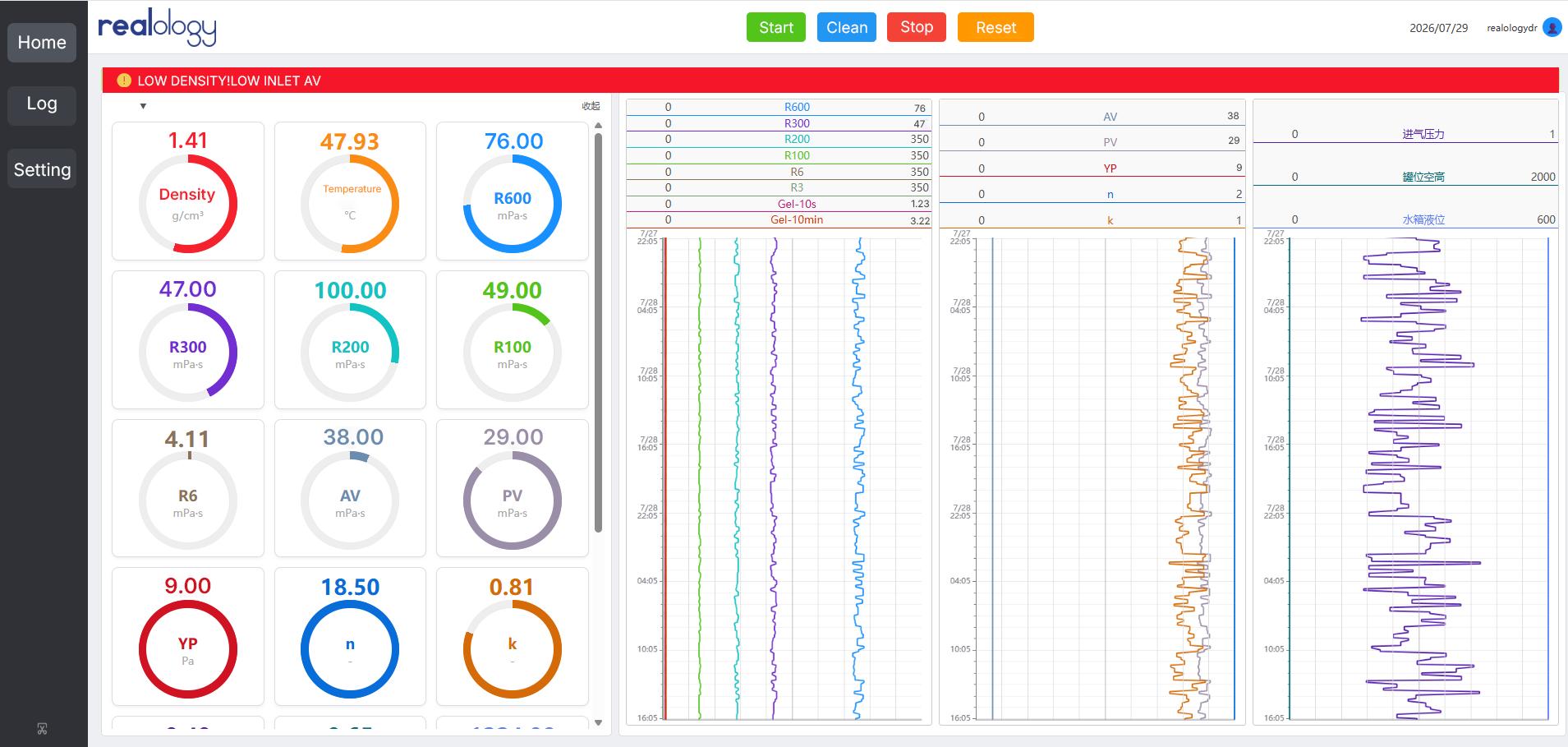Click the Gel-10s legend label

click(x=797, y=204)
